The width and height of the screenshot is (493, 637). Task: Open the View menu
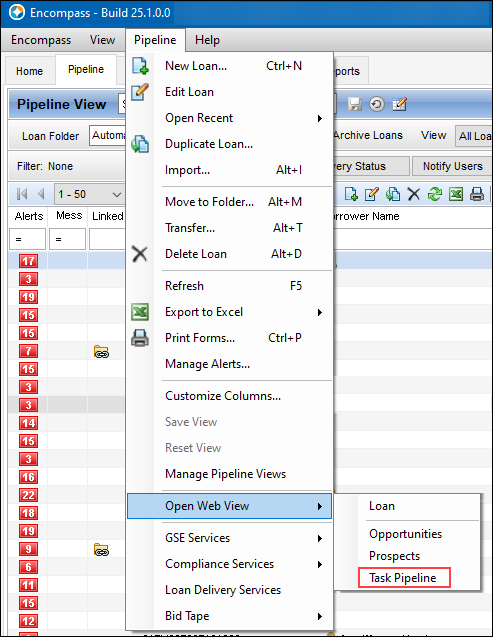tap(102, 40)
